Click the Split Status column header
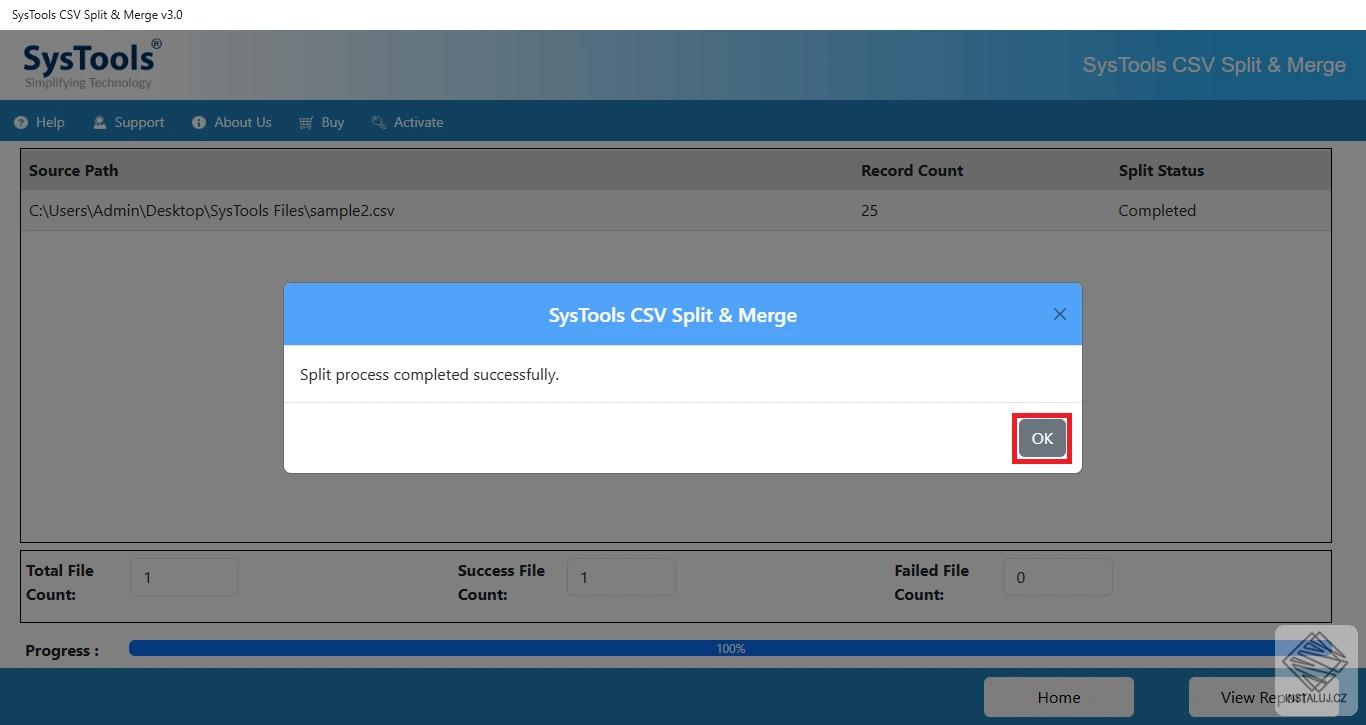 point(1161,170)
